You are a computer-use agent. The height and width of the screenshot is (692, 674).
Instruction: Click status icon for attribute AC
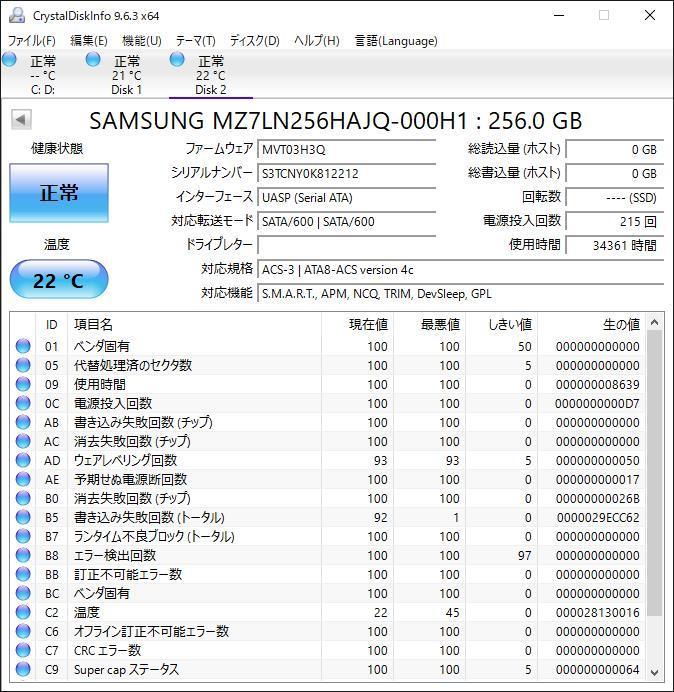tap(23, 441)
